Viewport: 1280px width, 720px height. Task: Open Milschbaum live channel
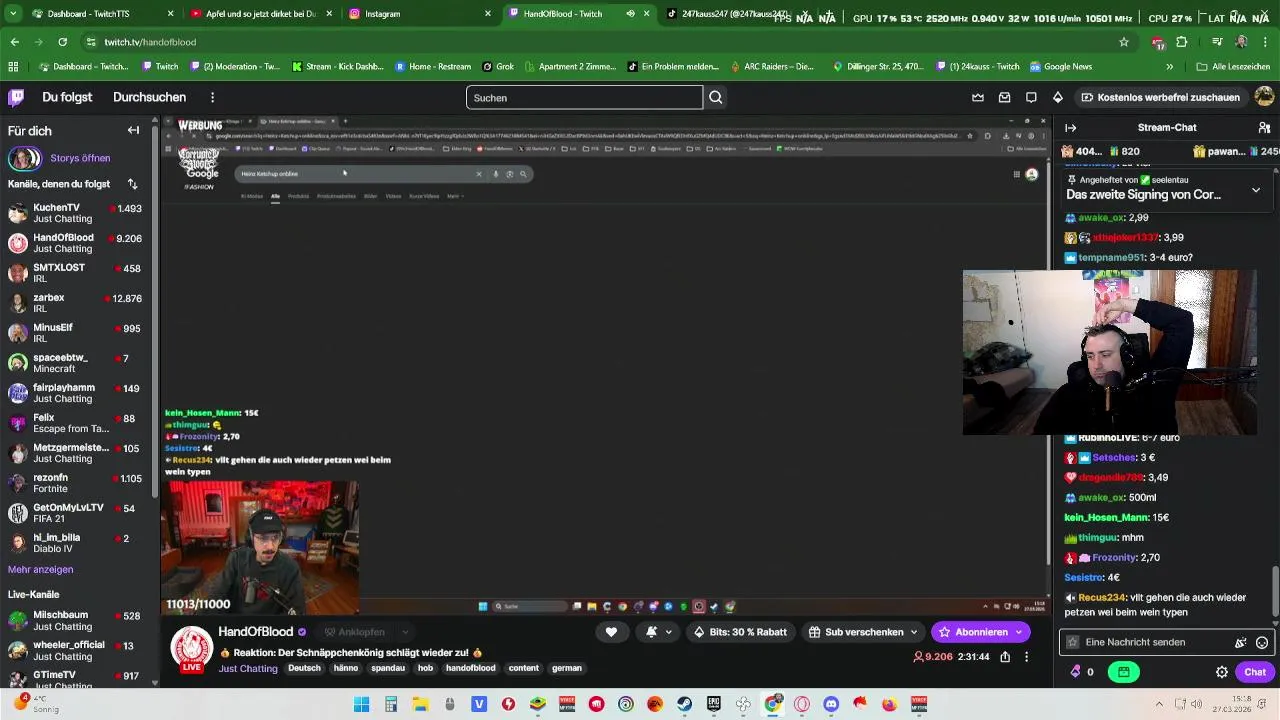tap(75, 620)
